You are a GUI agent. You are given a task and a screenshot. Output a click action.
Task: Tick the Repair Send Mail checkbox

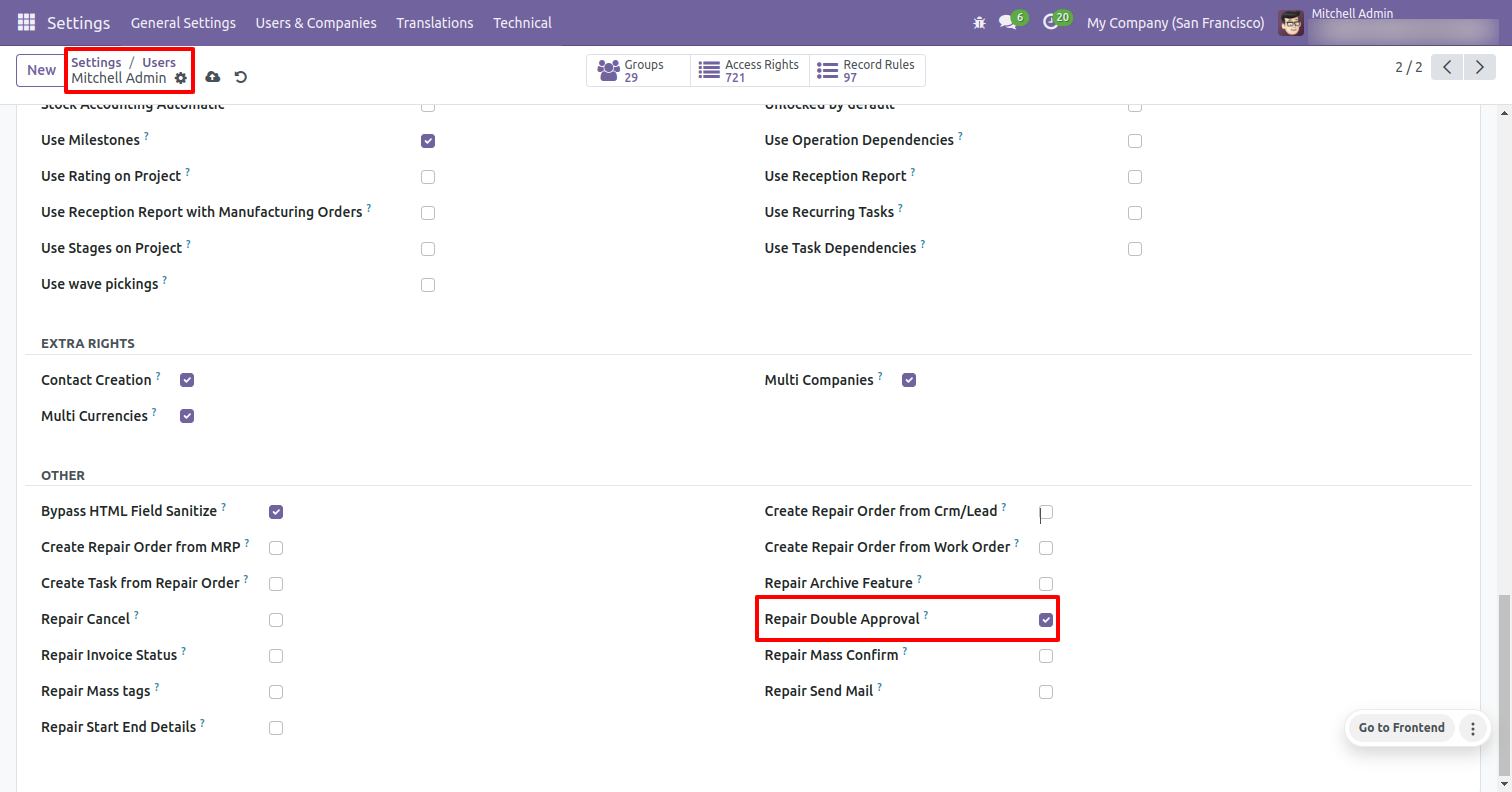pyautogui.click(x=1046, y=692)
